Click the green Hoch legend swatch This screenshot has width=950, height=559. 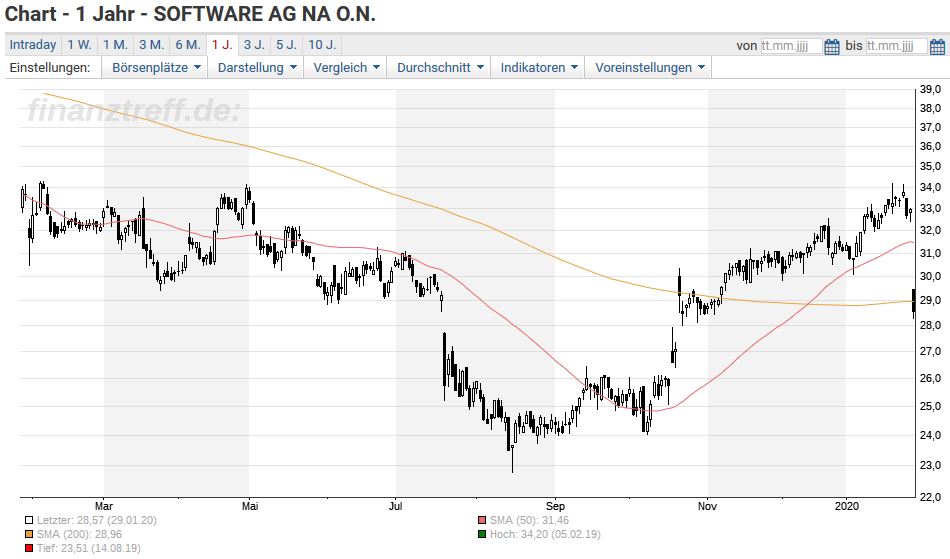coord(482,534)
